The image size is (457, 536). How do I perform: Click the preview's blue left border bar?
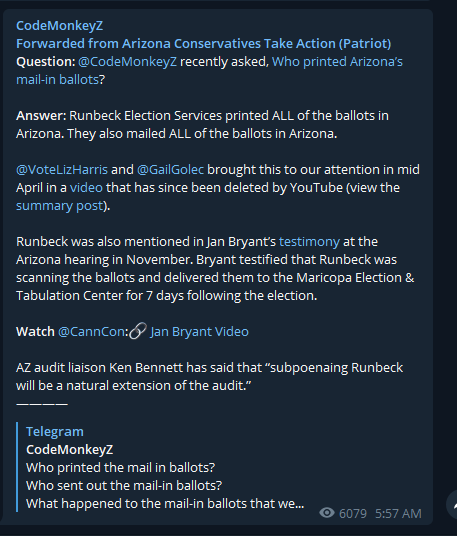(x=17, y=467)
